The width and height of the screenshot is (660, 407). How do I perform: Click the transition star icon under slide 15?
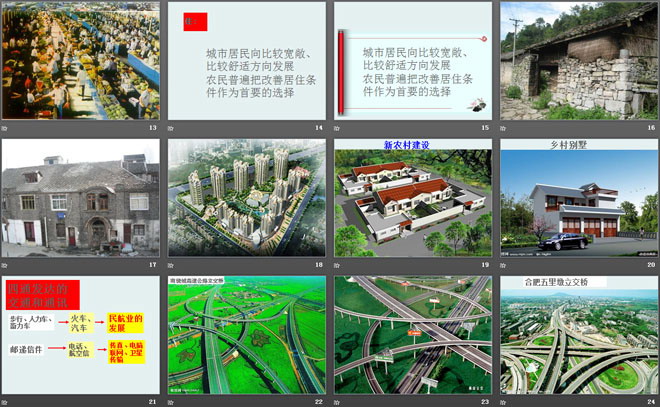pyautogui.click(x=337, y=128)
